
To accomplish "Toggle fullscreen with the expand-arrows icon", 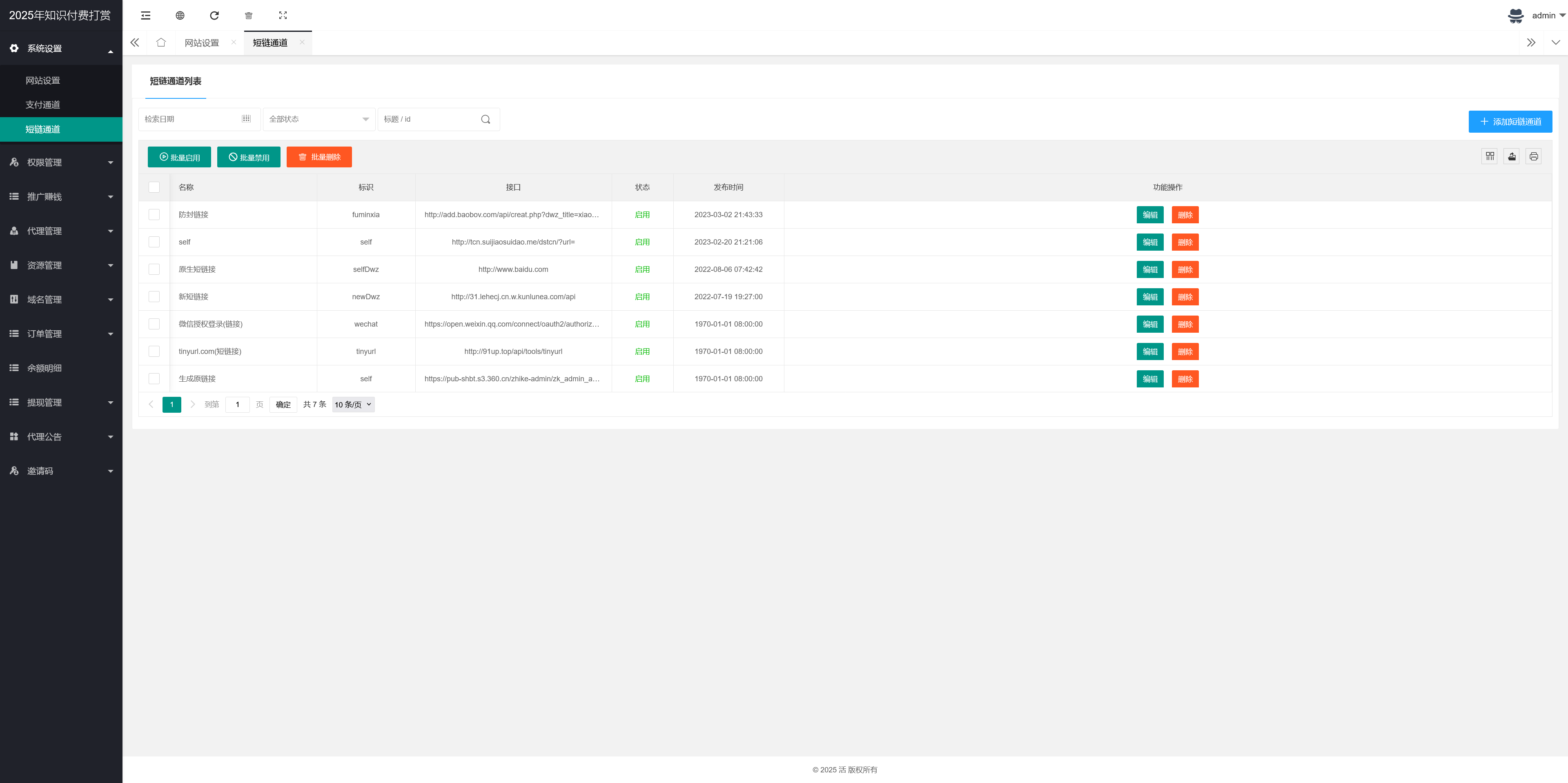I will tap(283, 15).
